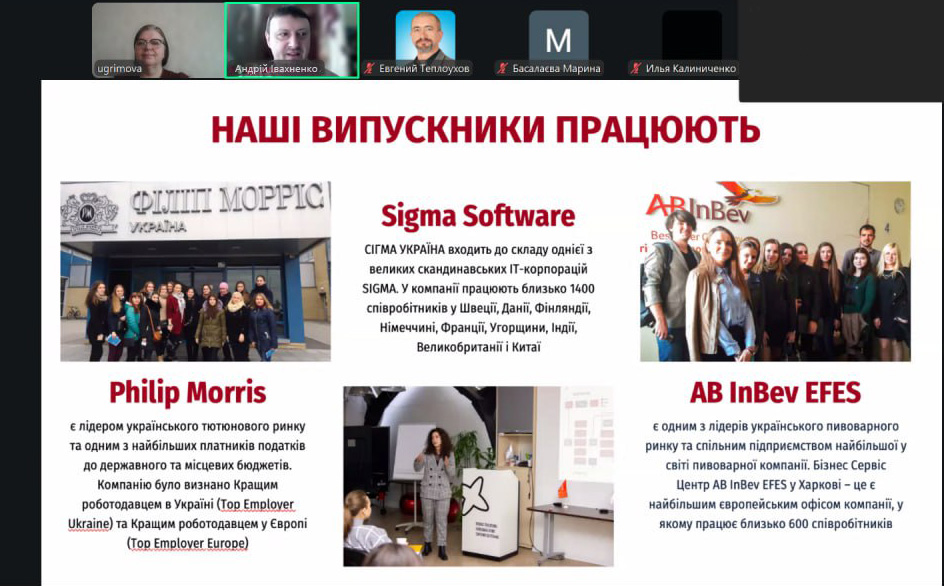Click the Sigma Software heading
Viewport: 944px width, 586px height.
click(x=478, y=216)
